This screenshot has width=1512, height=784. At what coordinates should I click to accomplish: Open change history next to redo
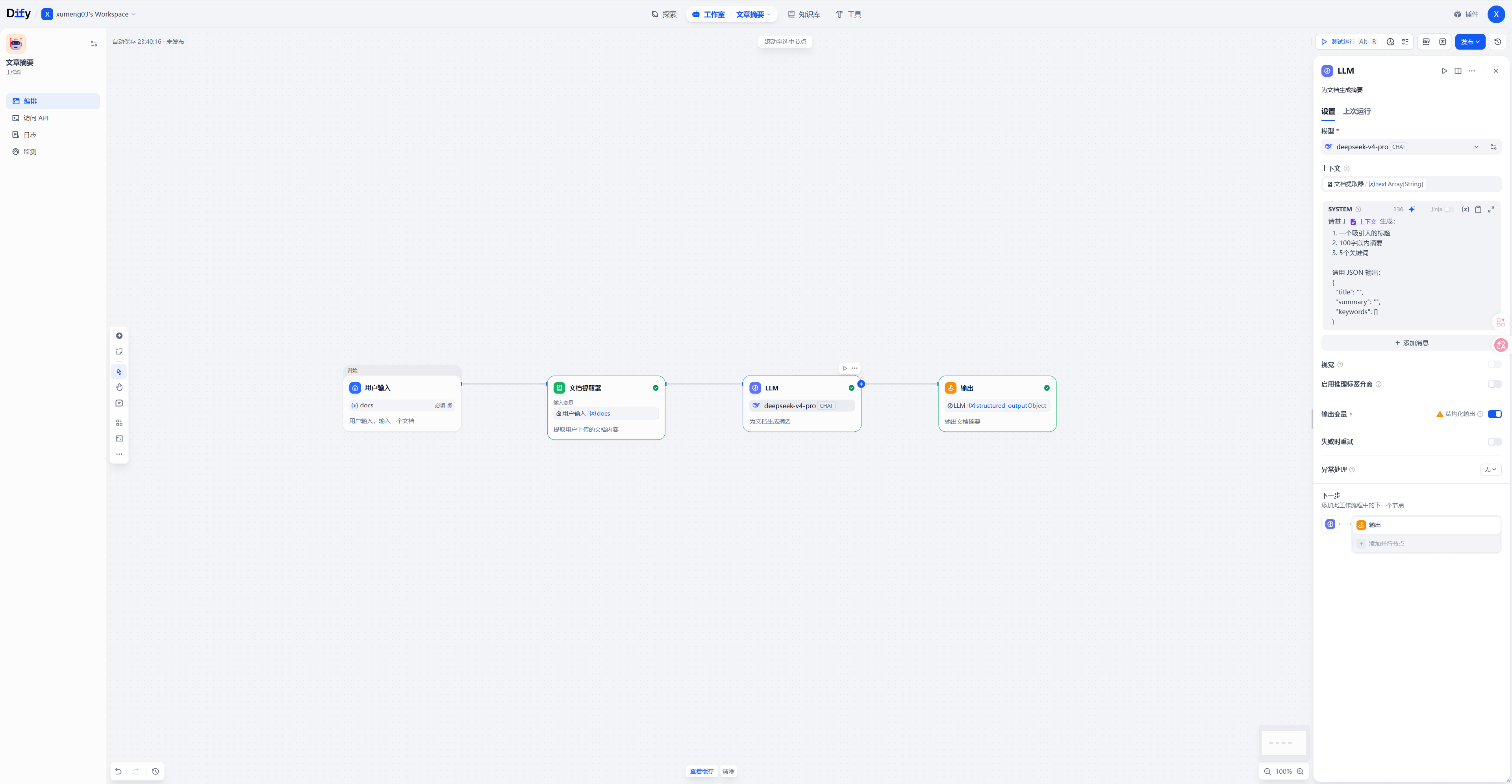click(x=156, y=771)
